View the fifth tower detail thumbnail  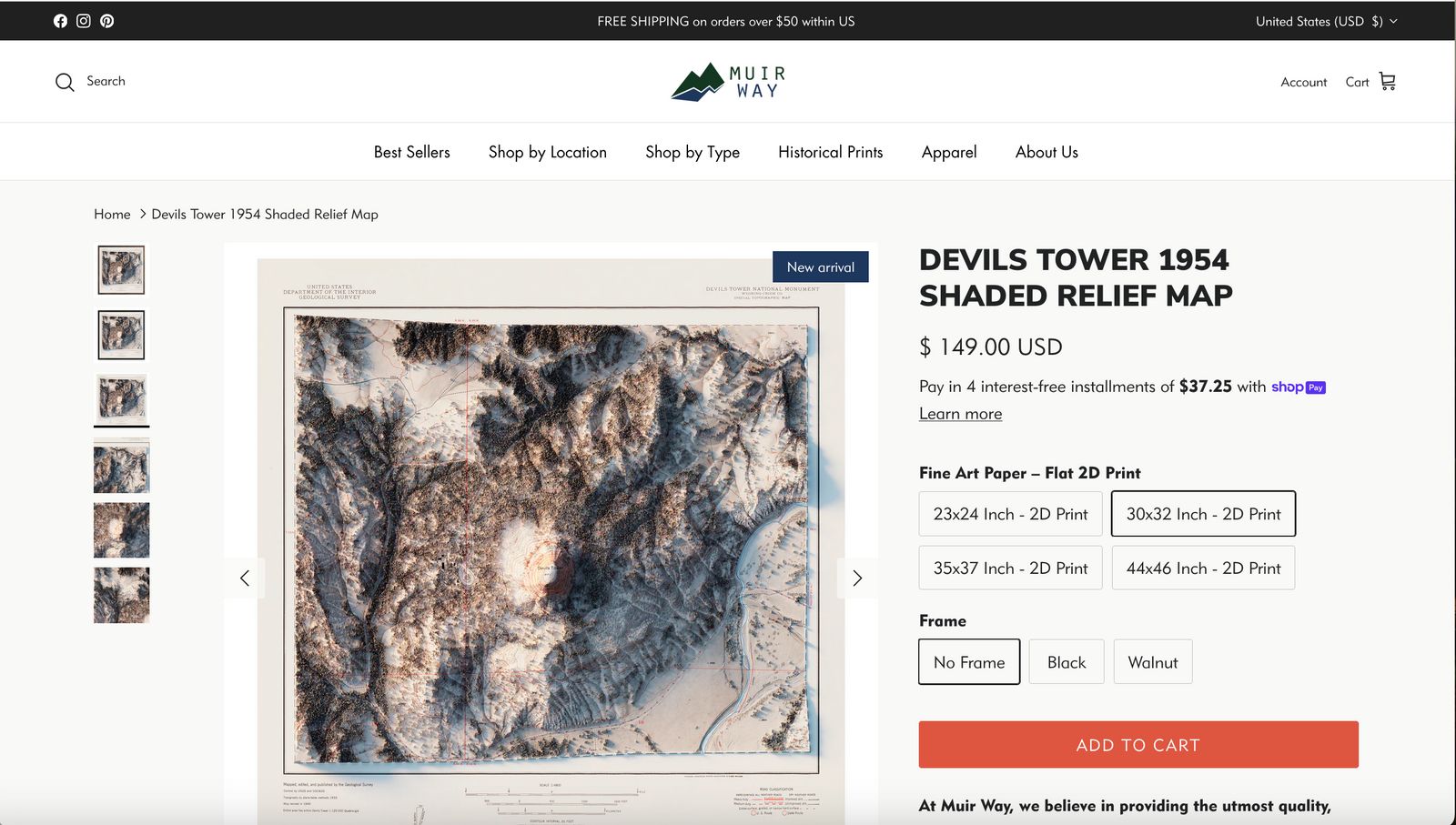click(x=121, y=530)
